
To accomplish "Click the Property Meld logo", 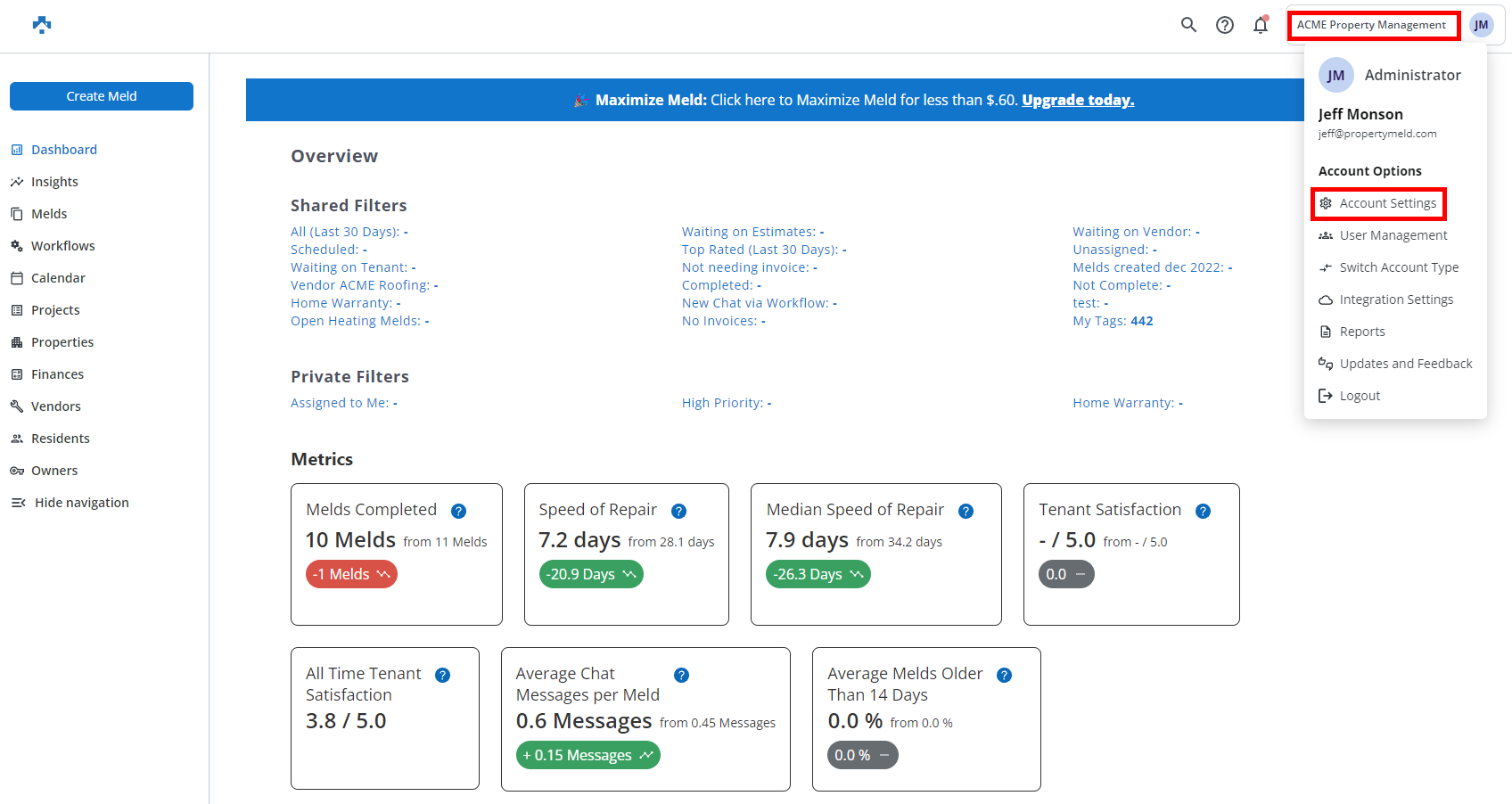I will pos(42,25).
